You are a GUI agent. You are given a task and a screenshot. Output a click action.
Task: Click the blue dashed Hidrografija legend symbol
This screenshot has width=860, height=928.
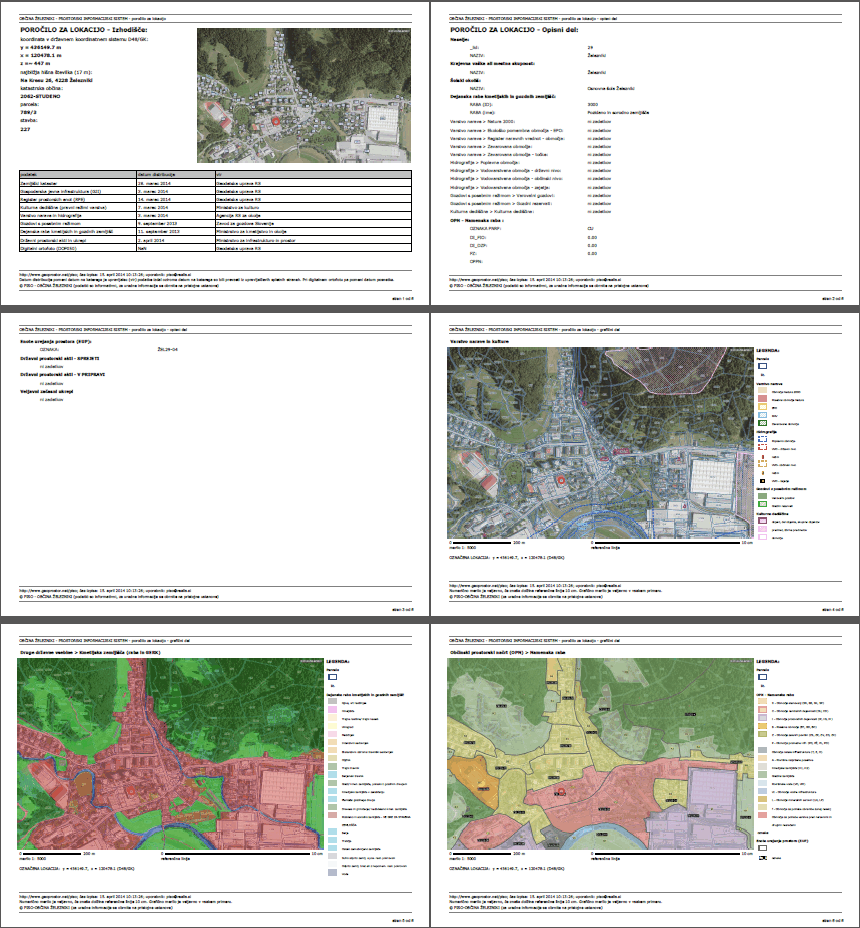coord(761,439)
